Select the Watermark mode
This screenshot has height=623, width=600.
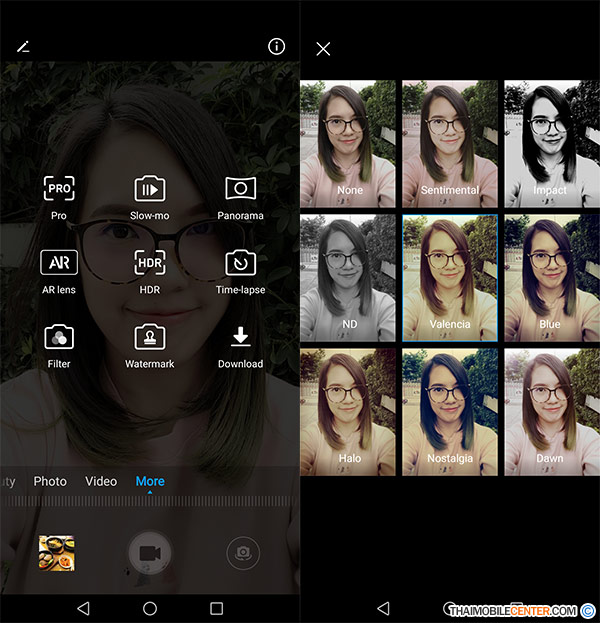pyautogui.click(x=150, y=337)
